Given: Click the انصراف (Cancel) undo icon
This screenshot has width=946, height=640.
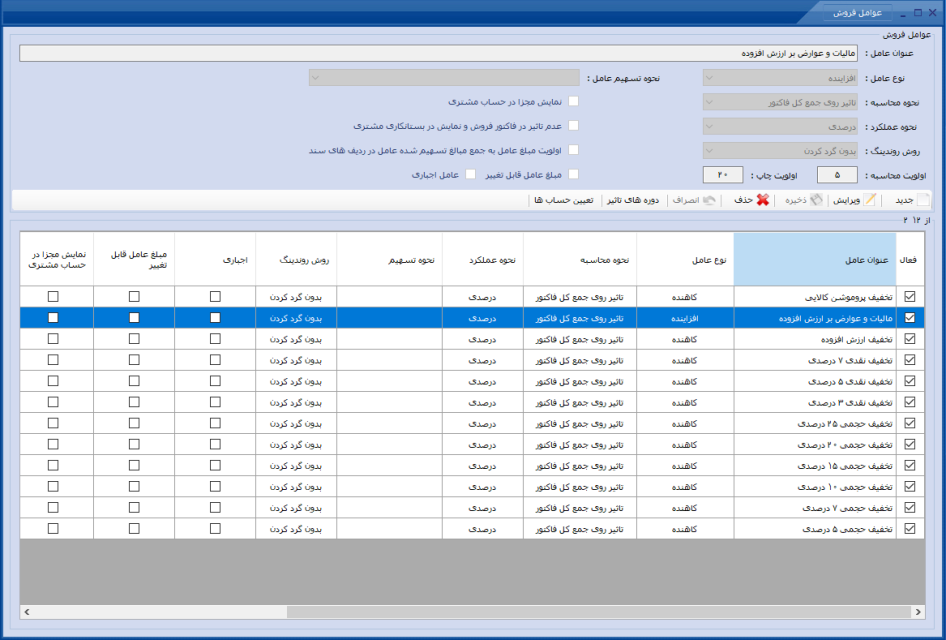Looking at the screenshot, I should [710, 200].
